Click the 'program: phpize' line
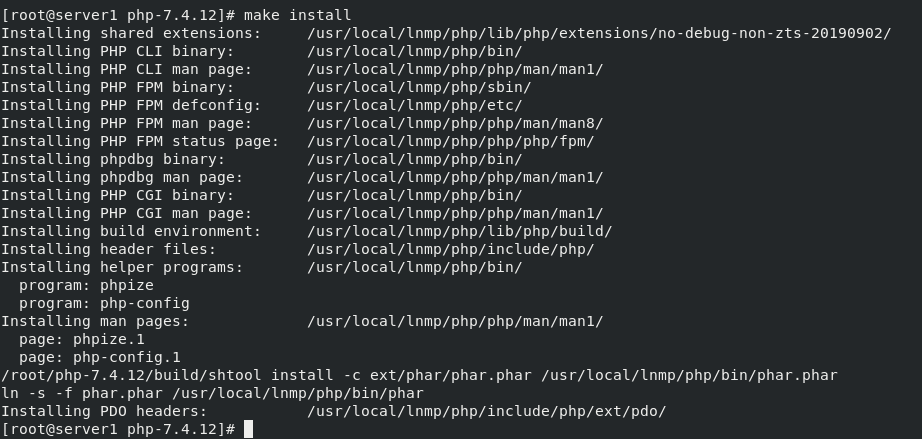Viewport: 922px width, 439px height. pyautogui.click(x=86, y=285)
